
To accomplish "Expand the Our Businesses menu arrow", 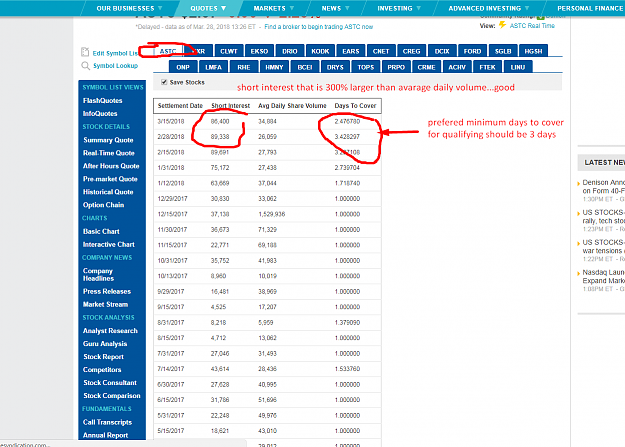I will 160,8.
